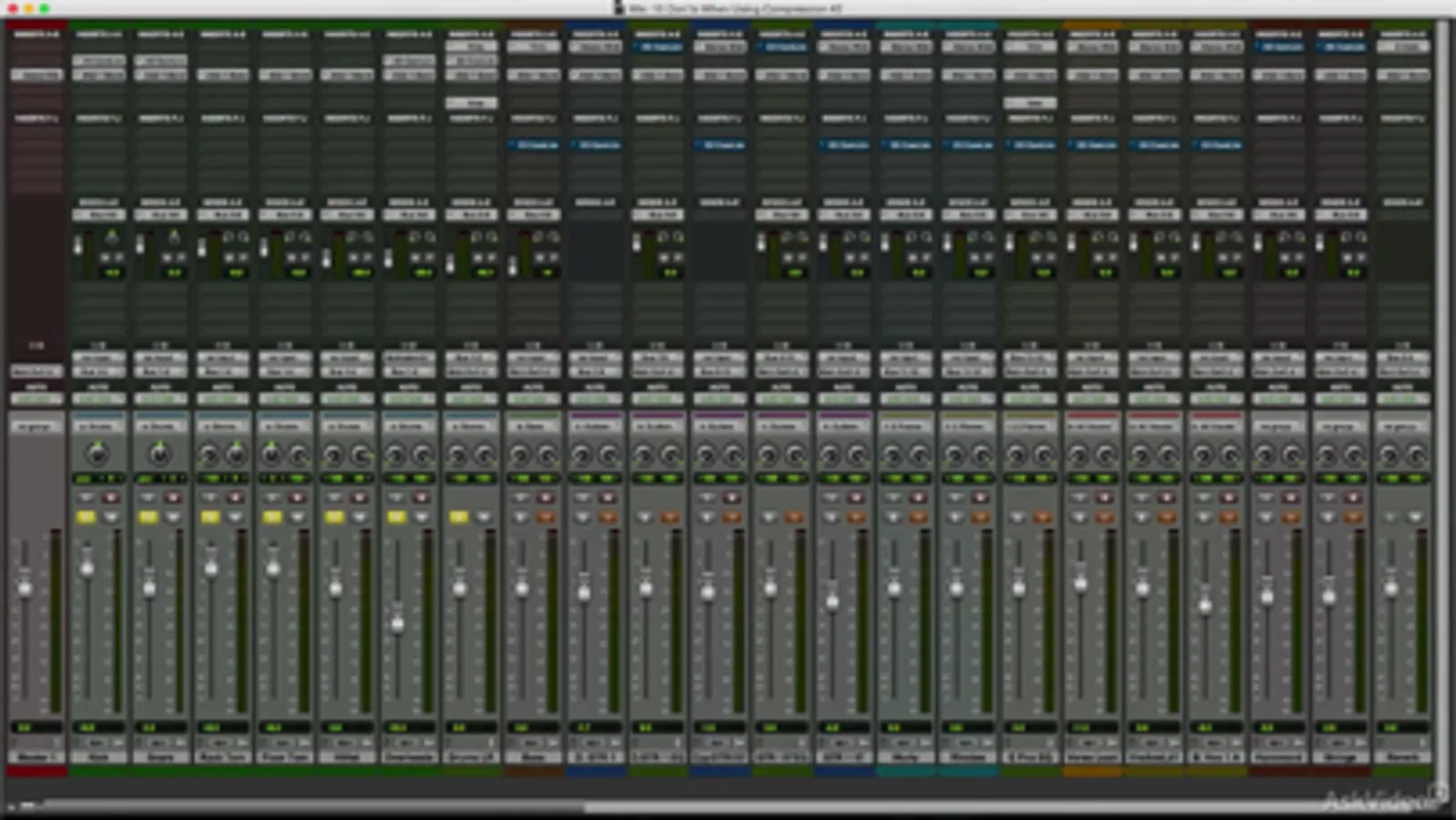This screenshot has width=1456, height=820.
Task: Open the insert plug-in on the master strip
Action: [36, 75]
